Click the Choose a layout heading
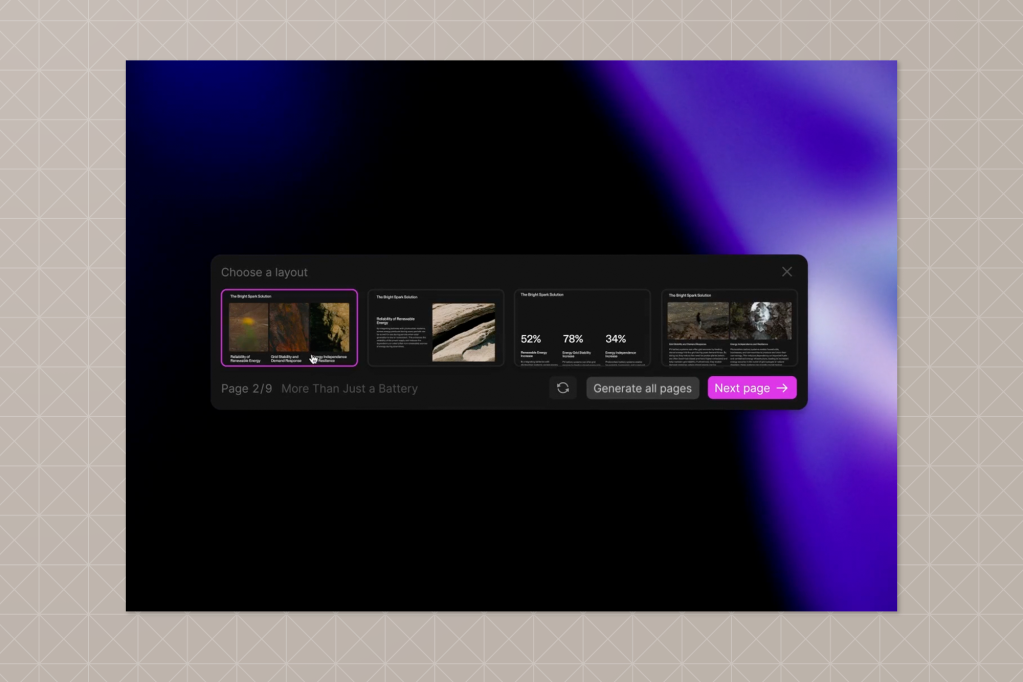The height and width of the screenshot is (682, 1023). (x=264, y=272)
